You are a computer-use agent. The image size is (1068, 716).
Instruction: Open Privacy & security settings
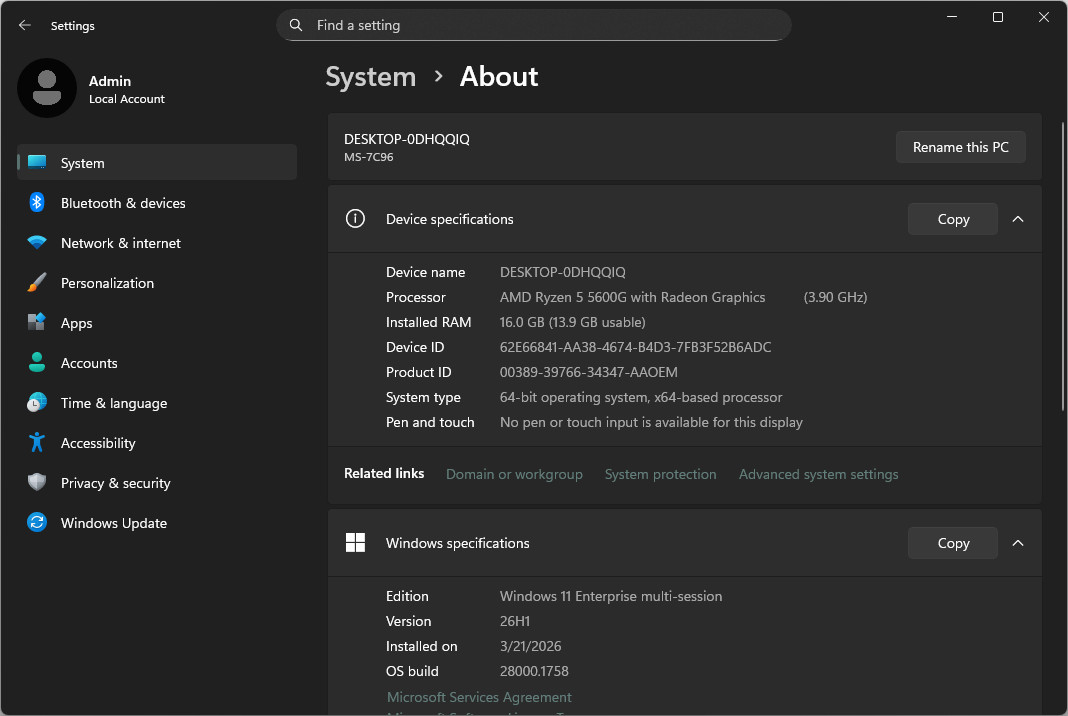point(157,483)
